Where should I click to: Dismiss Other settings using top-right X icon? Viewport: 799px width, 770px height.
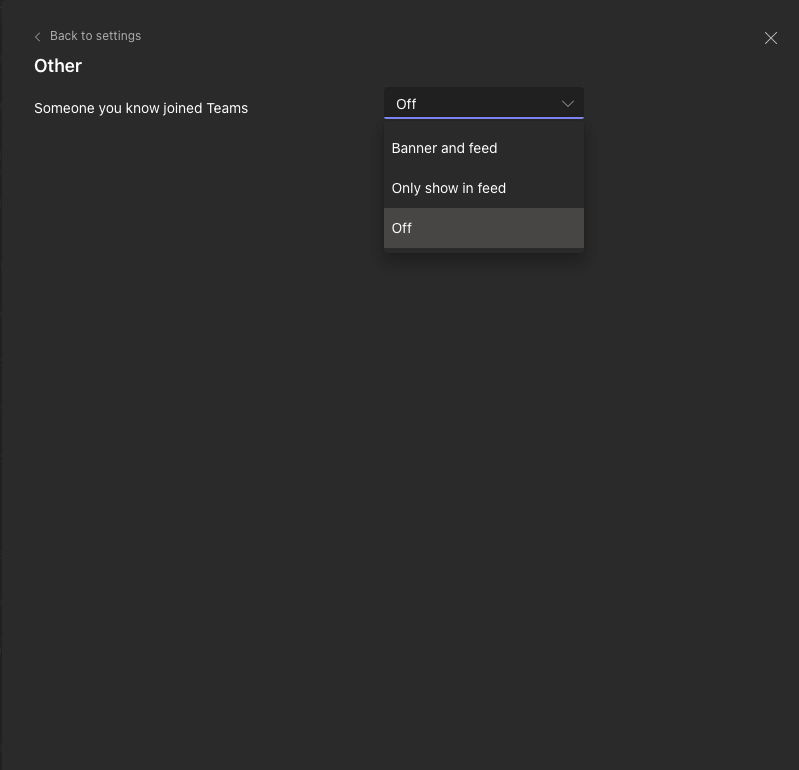(x=770, y=38)
